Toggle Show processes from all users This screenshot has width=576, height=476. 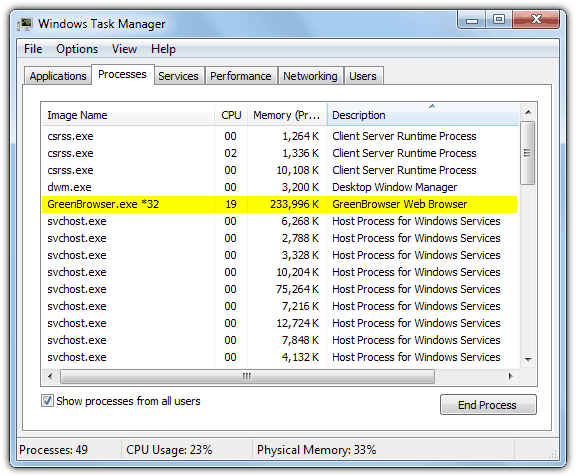click(x=47, y=401)
